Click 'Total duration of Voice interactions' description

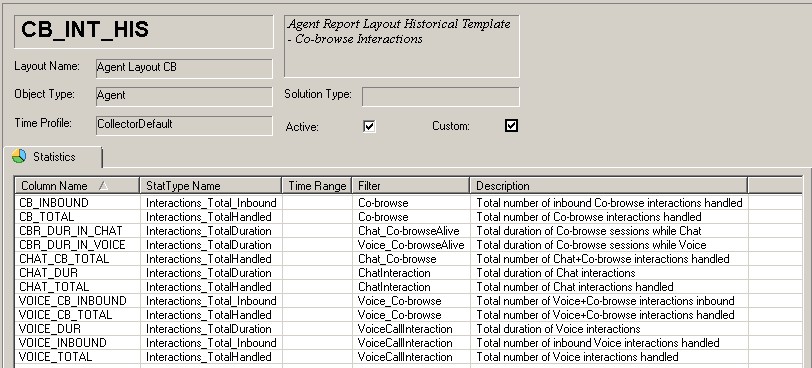click(x=558, y=329)
